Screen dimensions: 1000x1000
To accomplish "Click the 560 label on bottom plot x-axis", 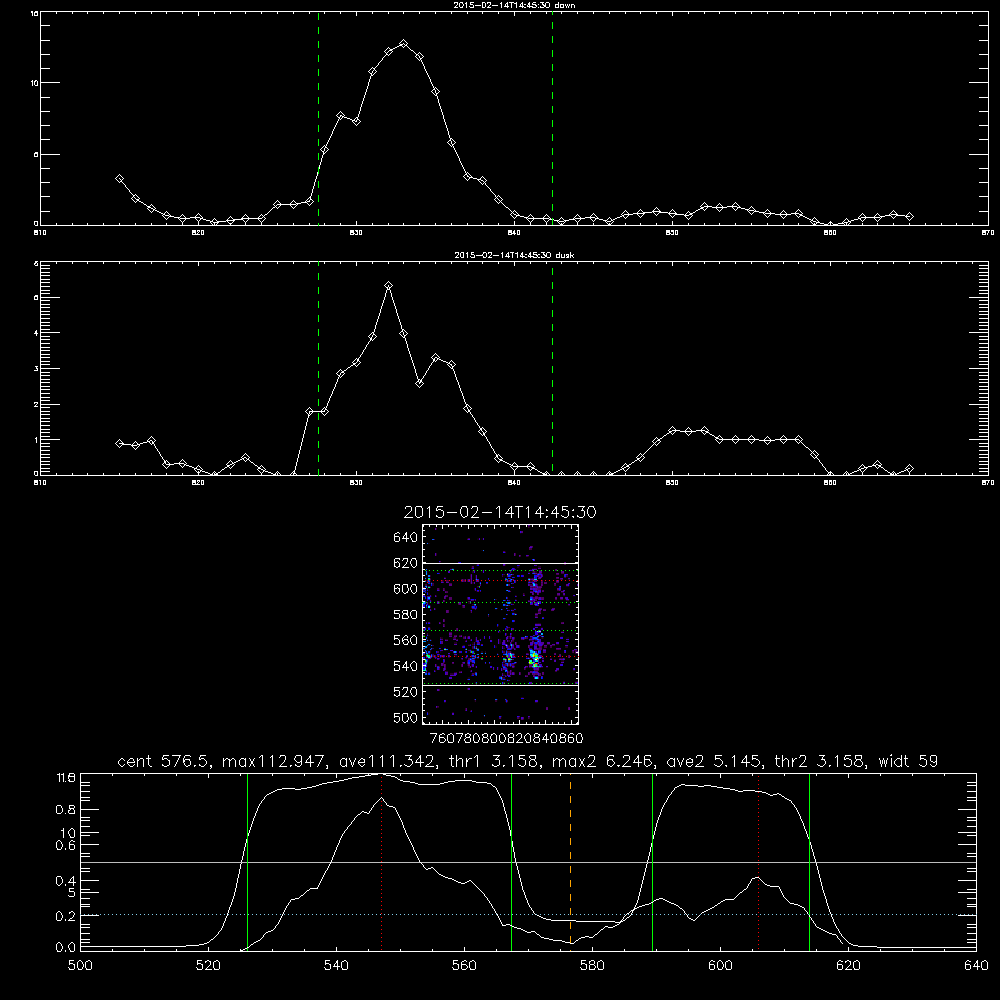I will (464, 966).
